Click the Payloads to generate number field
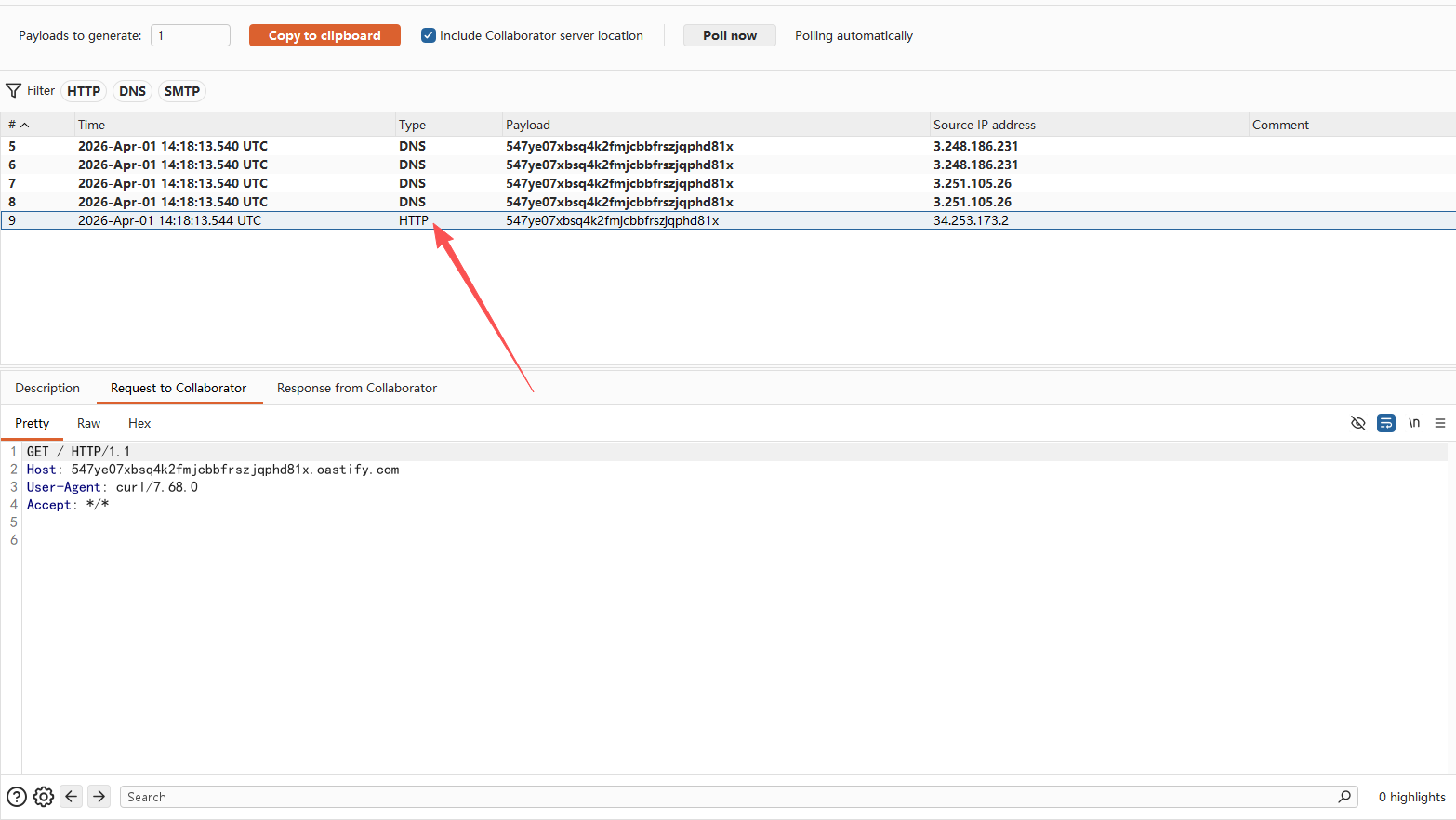1456x820 pixels. coord(191,35)
